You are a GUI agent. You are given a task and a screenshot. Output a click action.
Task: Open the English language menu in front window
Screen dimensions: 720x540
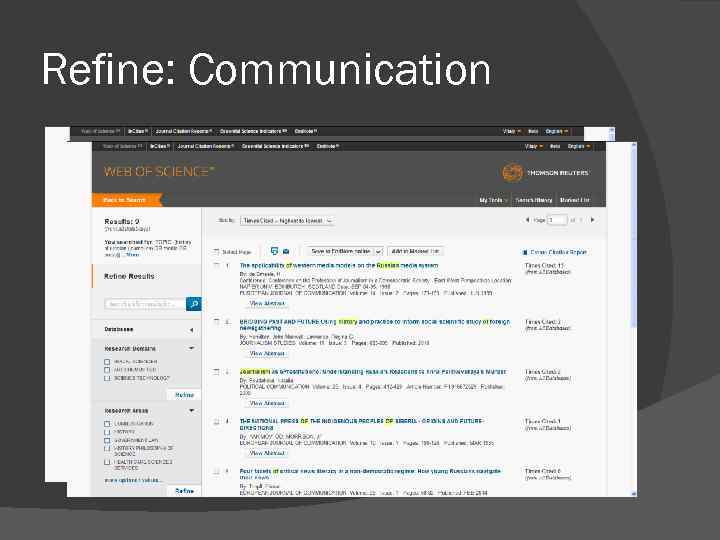coord(579,146)
